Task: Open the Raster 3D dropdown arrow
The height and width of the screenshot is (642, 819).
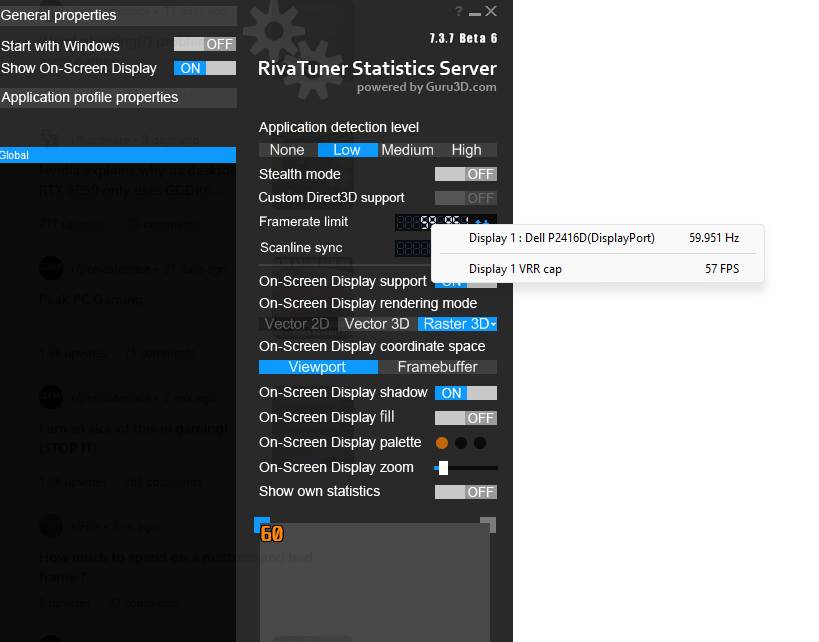Action: click(493, 324)
